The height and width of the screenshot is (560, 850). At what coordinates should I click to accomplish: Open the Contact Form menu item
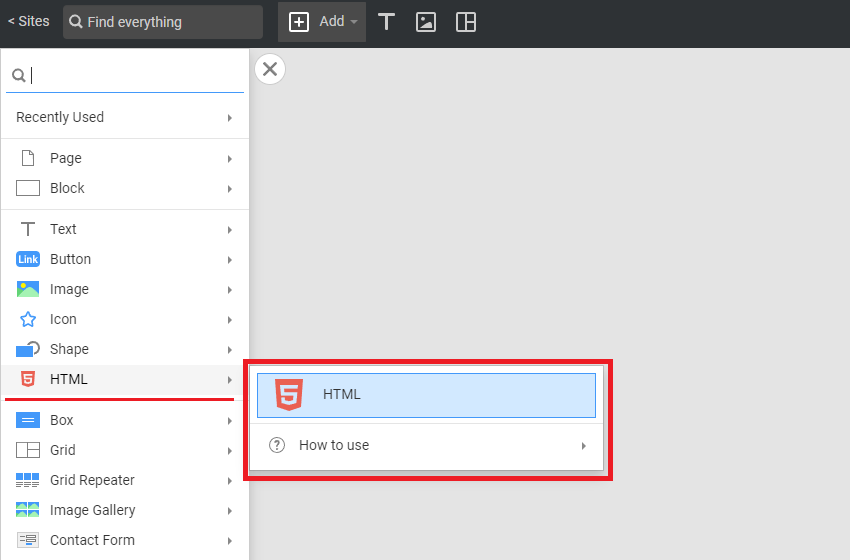point(125,540)
